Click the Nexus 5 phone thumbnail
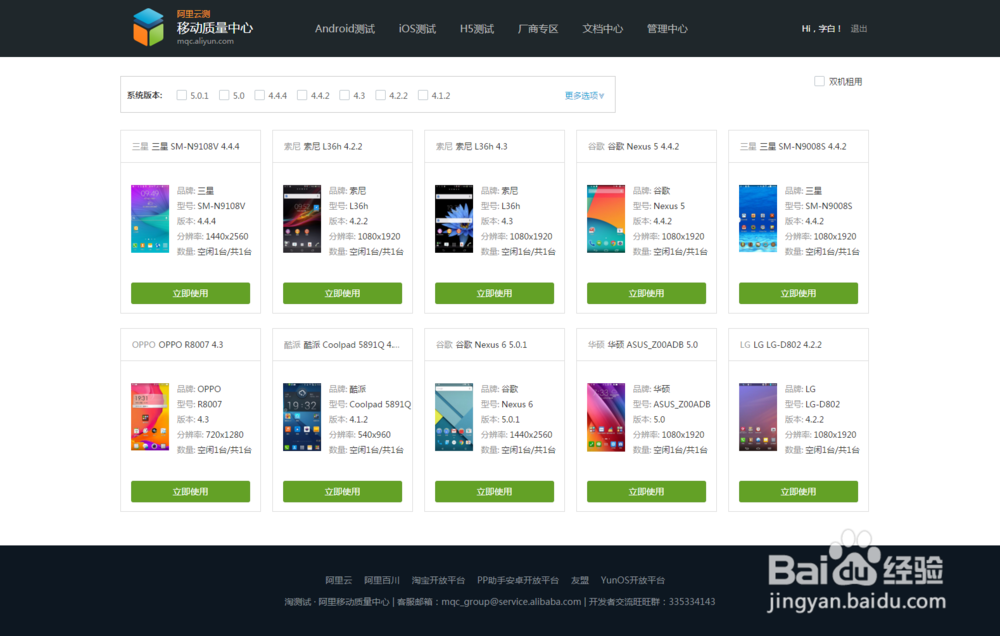The image size is (1000, 636). (606, 219)
